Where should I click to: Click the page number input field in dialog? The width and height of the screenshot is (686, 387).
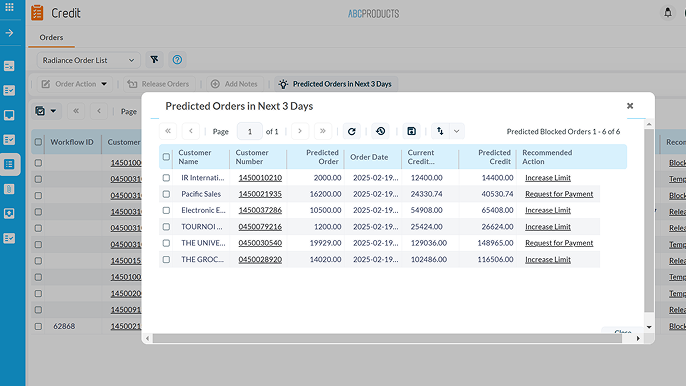250,131
